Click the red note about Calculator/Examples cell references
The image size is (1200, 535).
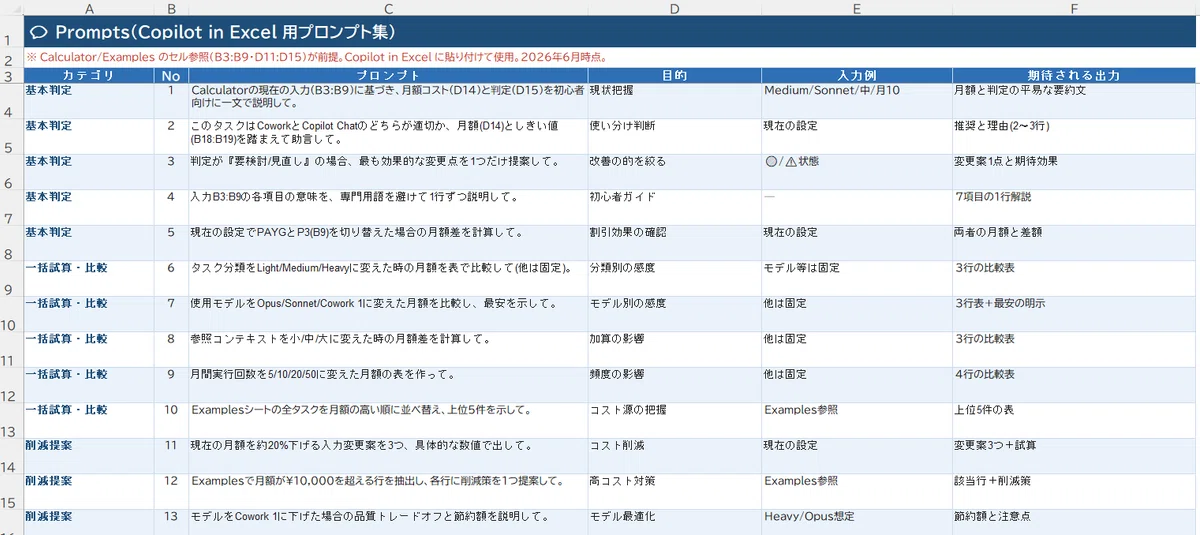609,57
